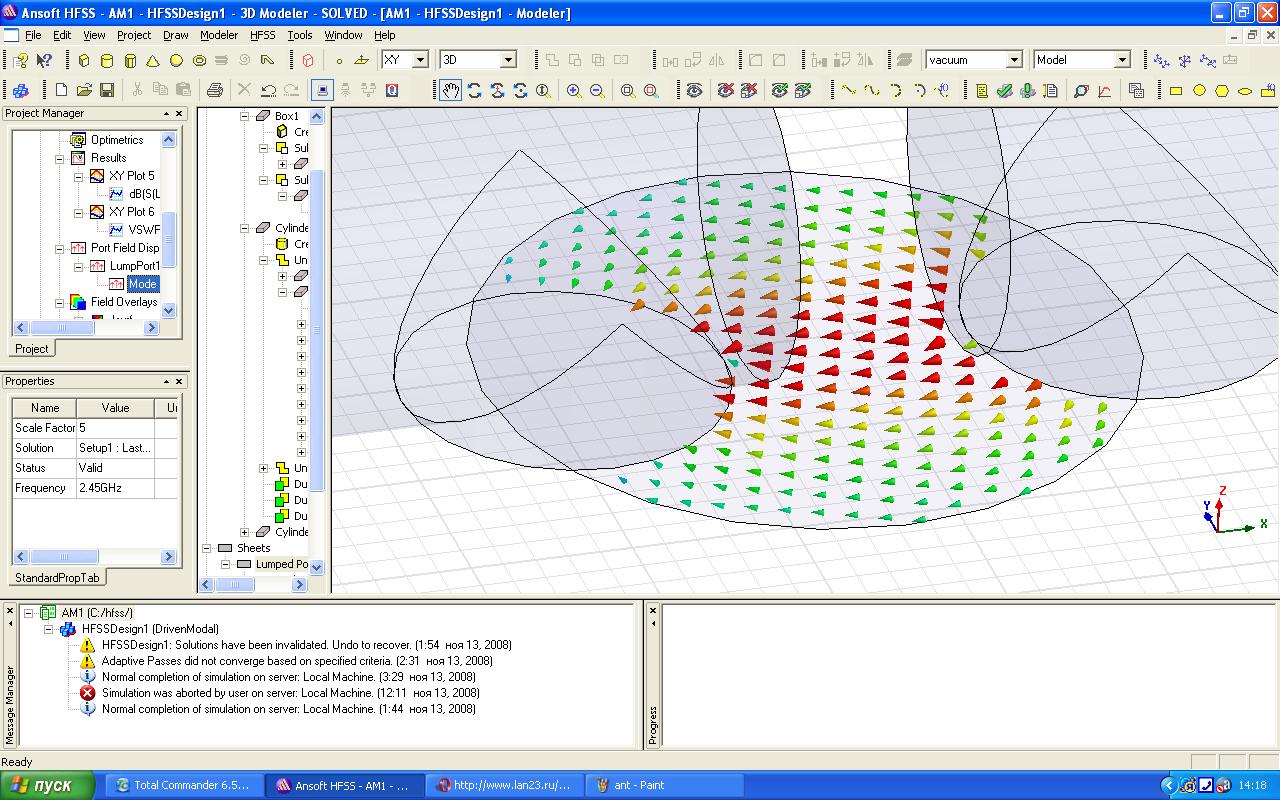Click the Zoom In magnifier icon
This screenshot has height=800, width=1280.
click(574, 90)
